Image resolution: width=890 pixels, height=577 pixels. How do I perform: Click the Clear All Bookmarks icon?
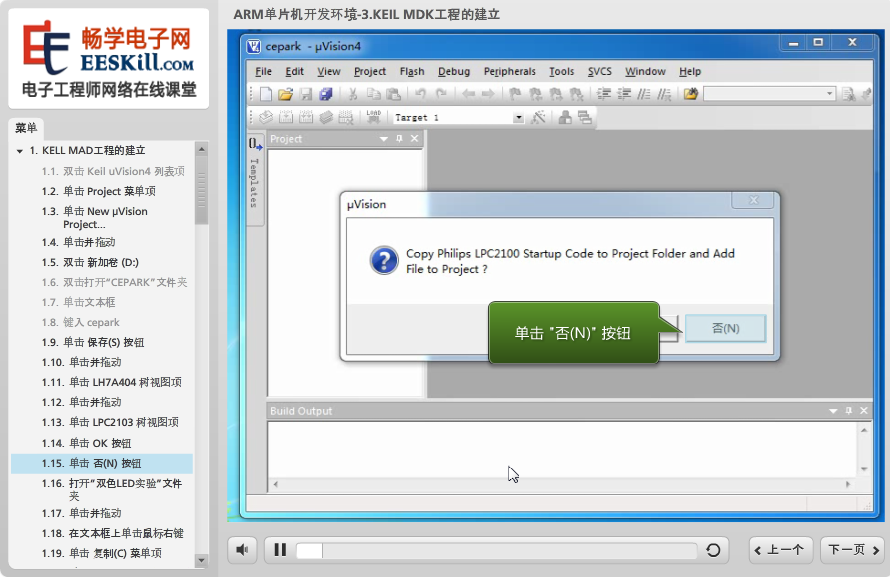(x=576, y=94)
